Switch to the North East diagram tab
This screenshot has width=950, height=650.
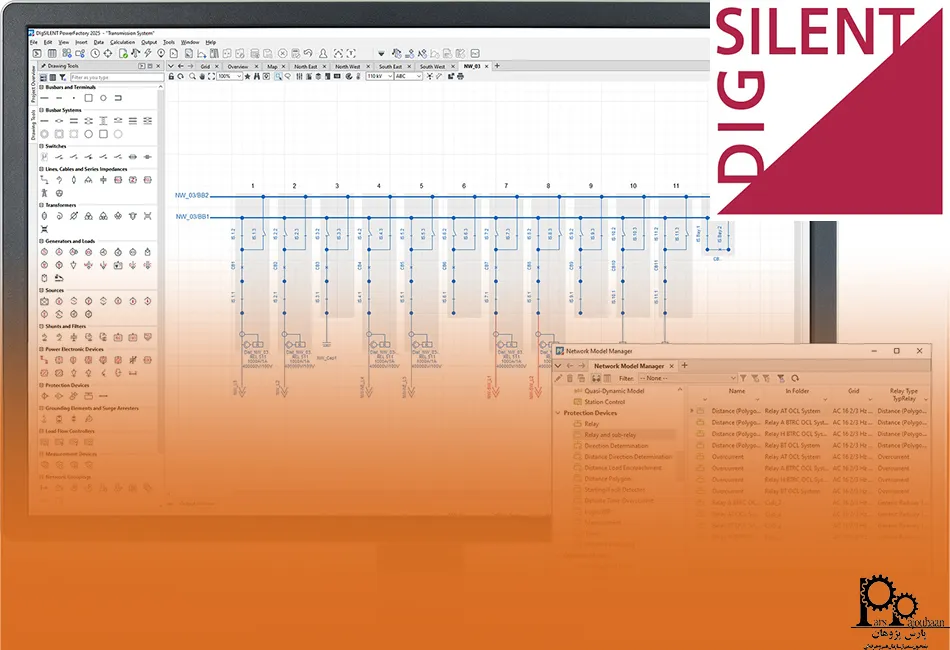click(305, 66)
